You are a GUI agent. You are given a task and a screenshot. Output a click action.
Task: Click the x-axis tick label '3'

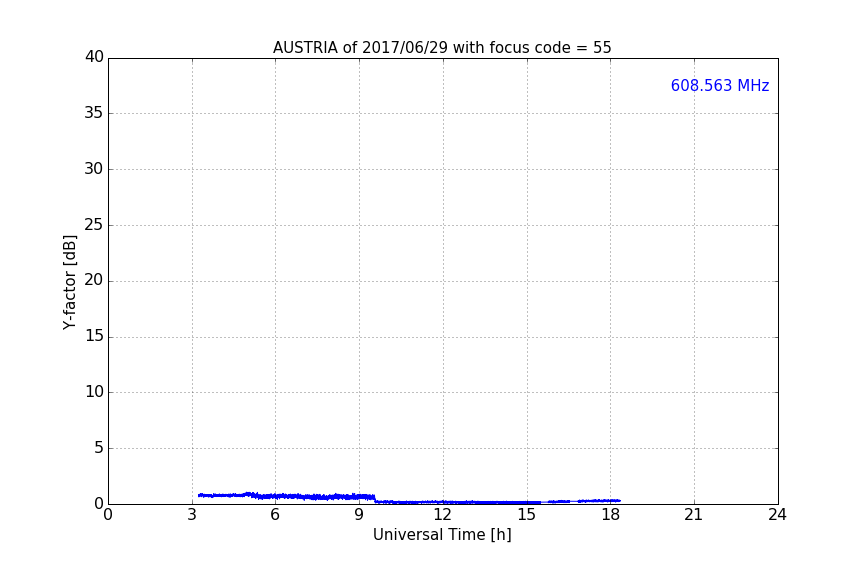click(192, 515)
